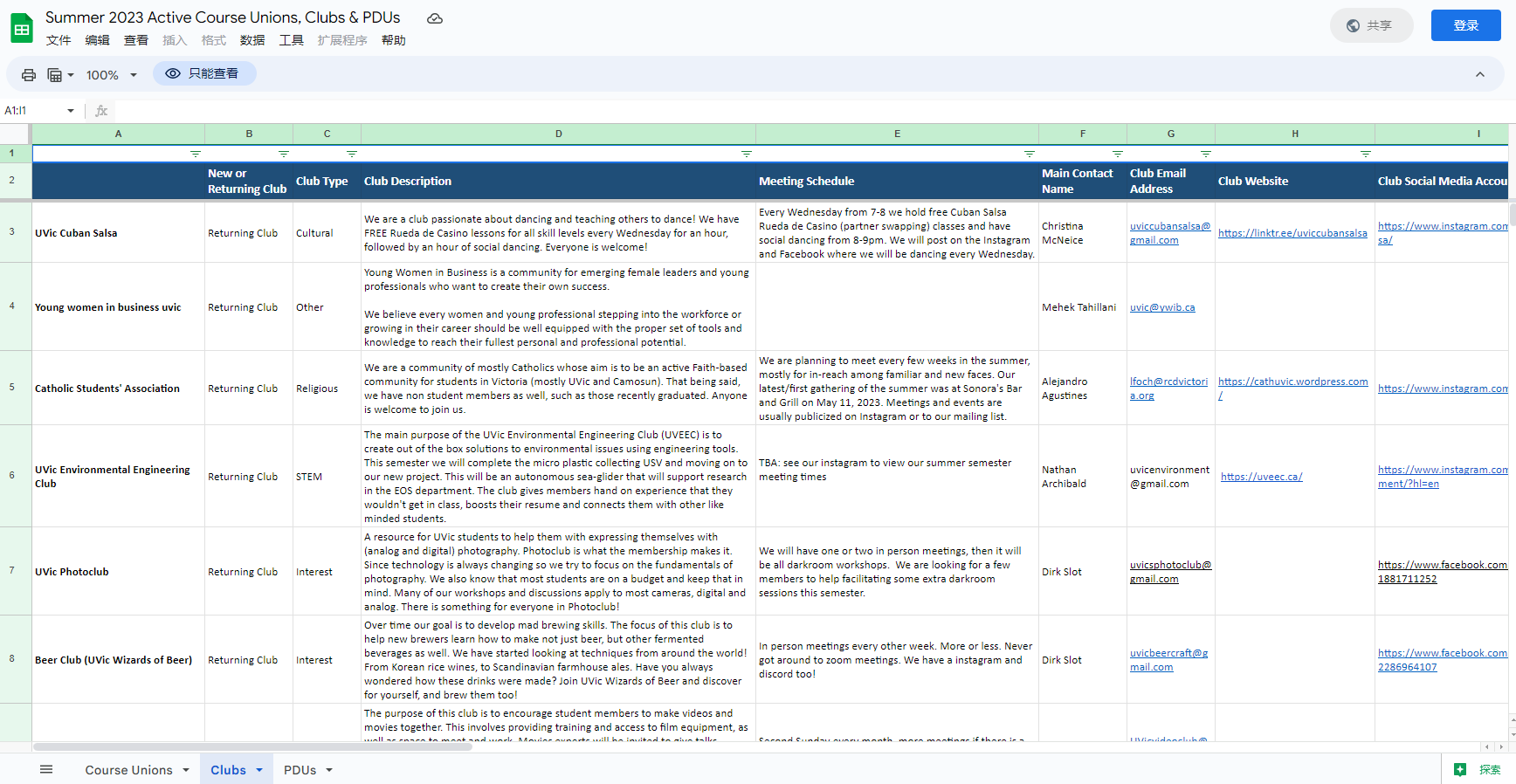The width and height of the screenshot is (1516, 784).
Task: Select the UVic Photoclub cell
Action: pyautogui.click(x=118, y=572)
